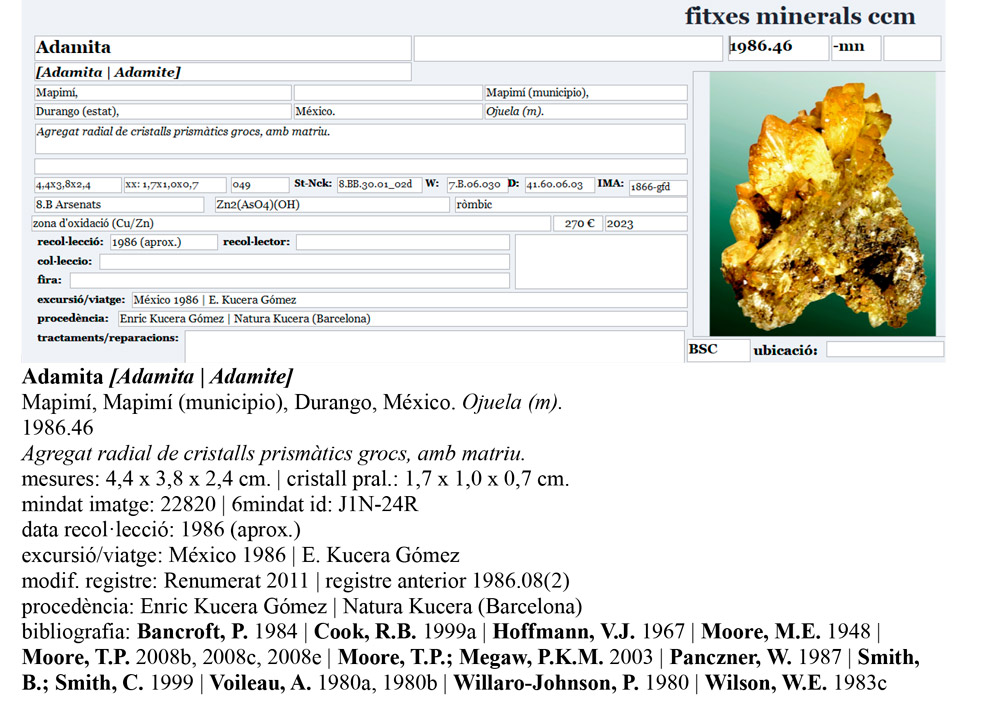Viewport: 1000px width, 701px height.
Task: Click the fitxes minerals ccm header
Action: click(800, 16)
